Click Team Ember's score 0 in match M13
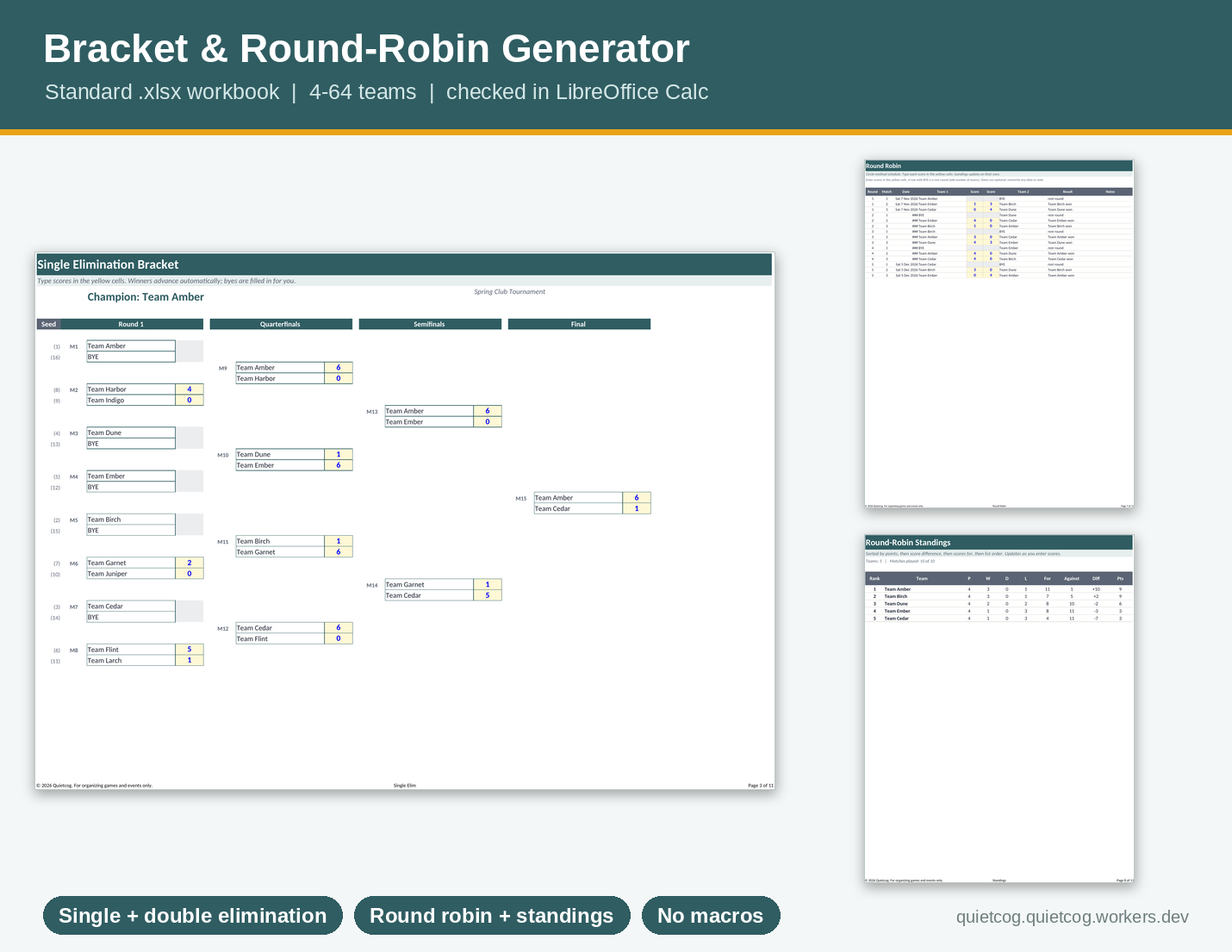Image resolution: width=1232 pixels, height=952 pixels. (488, 422)
